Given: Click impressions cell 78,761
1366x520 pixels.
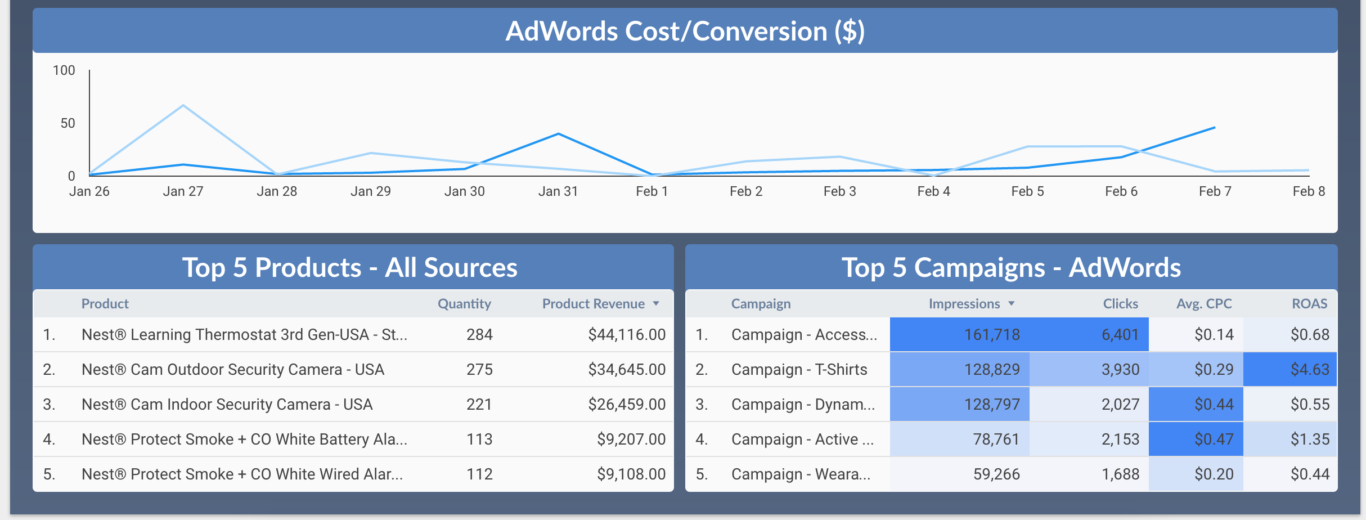Looking at the screenshot, I should click(960, 439).
